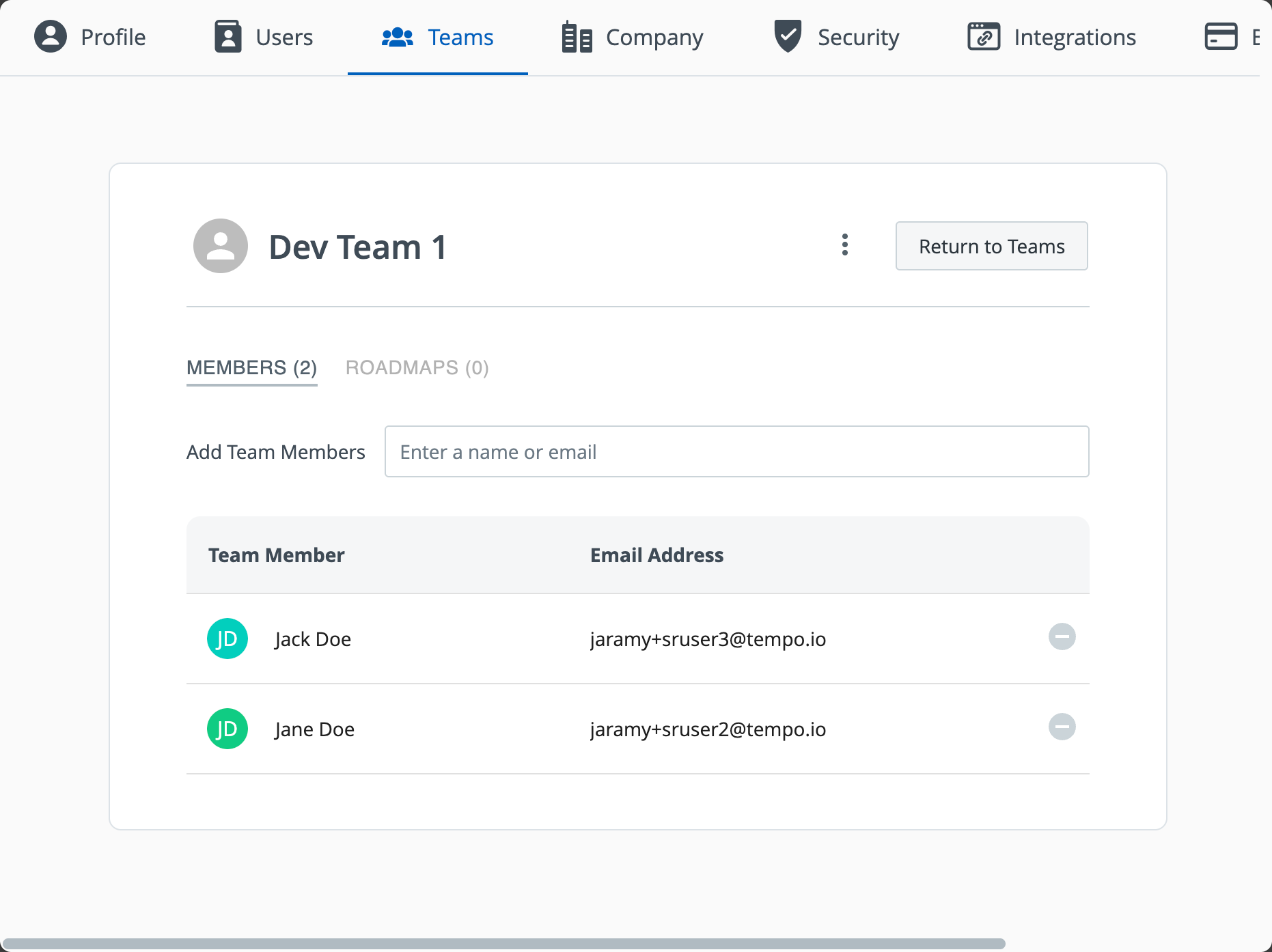Open the three-dot team options menu

tap(845, 244)
